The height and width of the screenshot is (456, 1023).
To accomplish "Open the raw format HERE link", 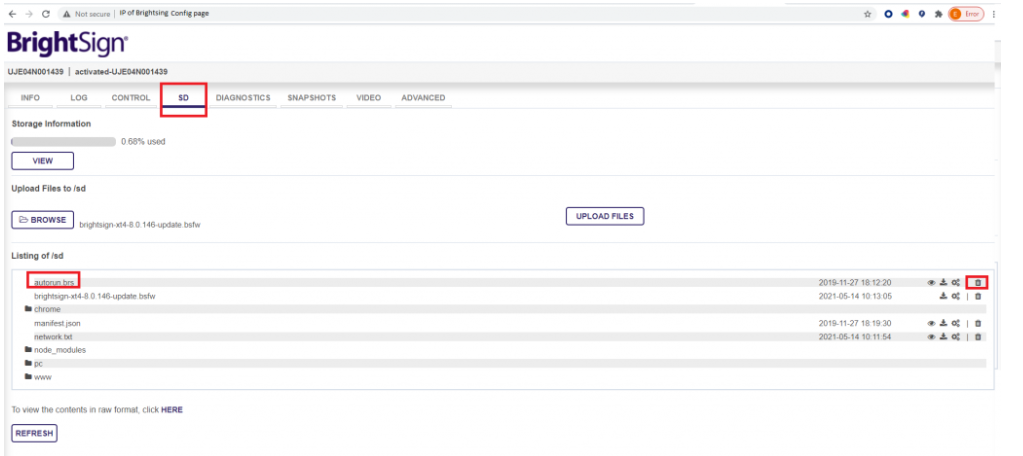I will pos(172,410).
